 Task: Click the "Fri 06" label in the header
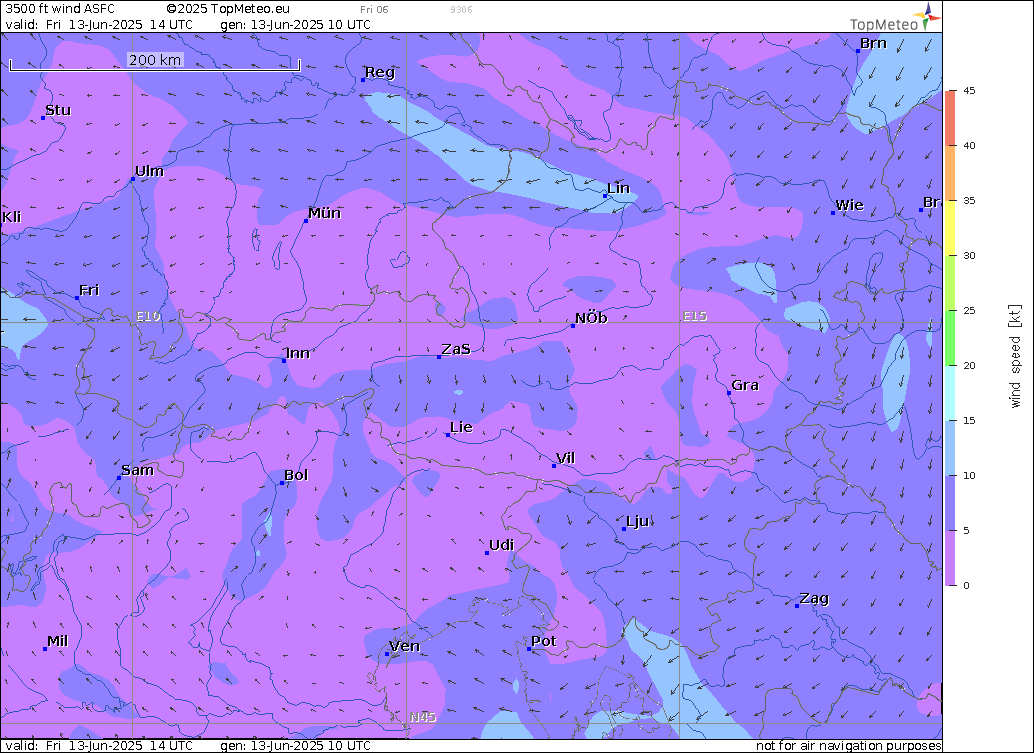pos(375,9)
